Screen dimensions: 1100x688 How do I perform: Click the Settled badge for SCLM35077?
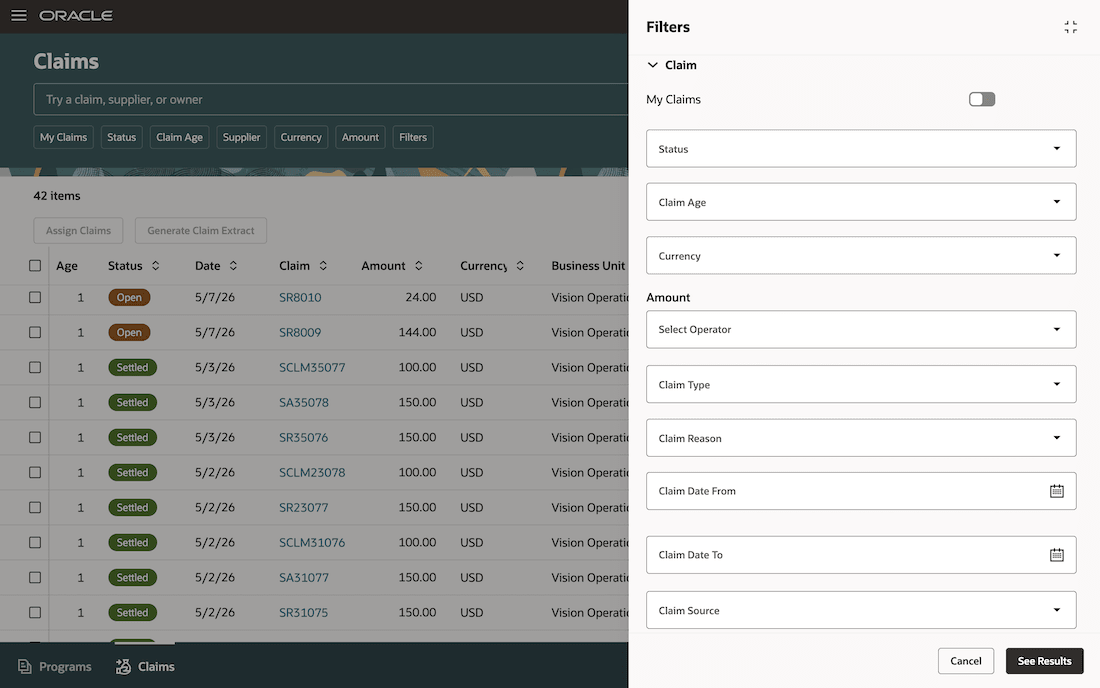133,367
